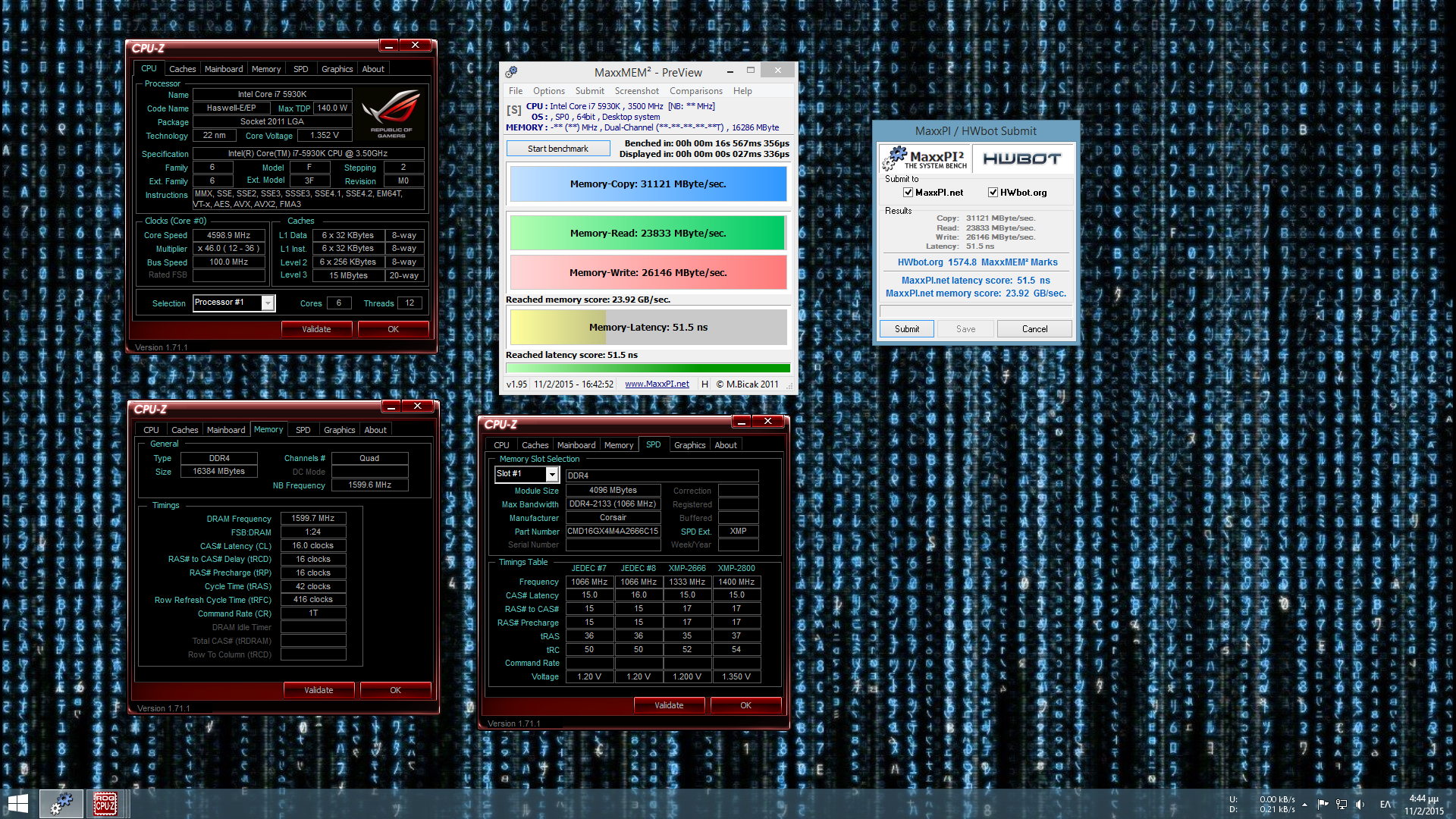Click the Memory-Write red result bar
This screenshot has width=1456, height=819.
(648, 273)
